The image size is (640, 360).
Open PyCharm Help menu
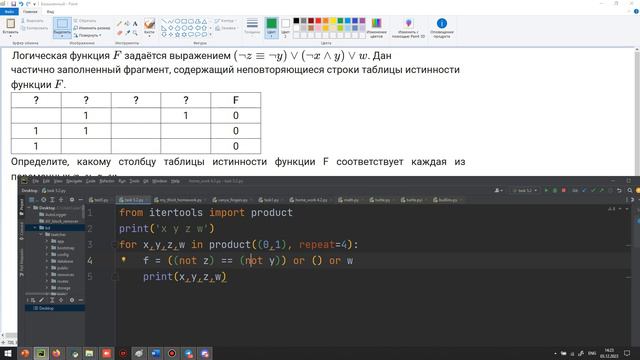(175, 181)
